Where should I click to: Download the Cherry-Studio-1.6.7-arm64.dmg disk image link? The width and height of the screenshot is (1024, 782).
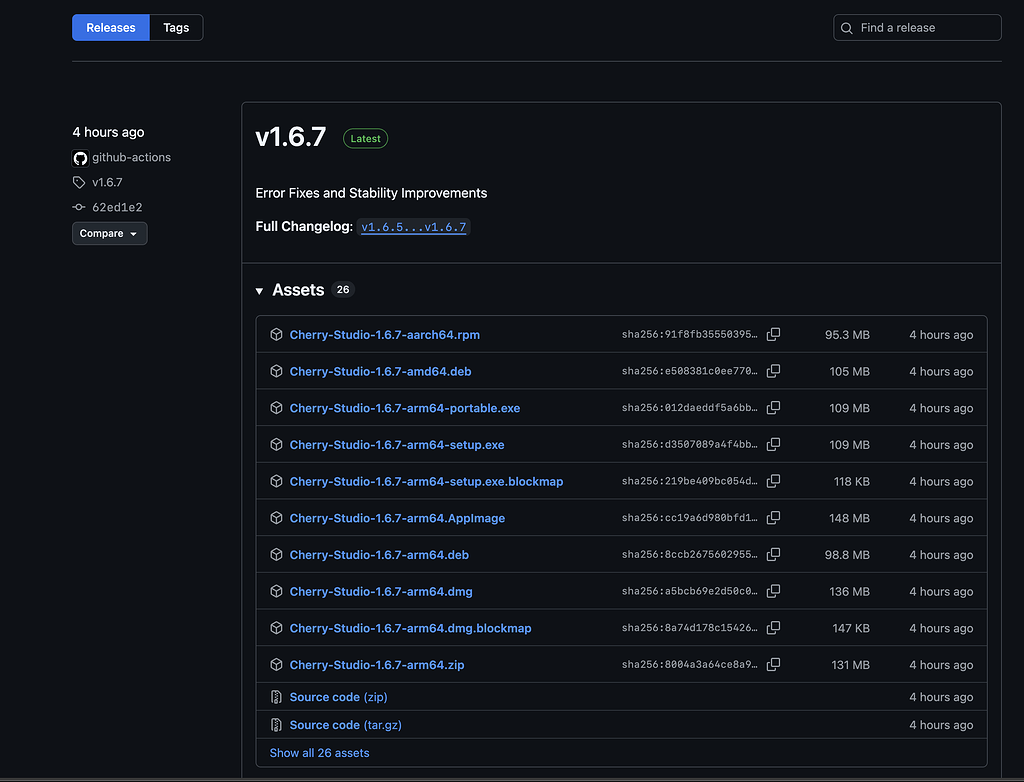coord(381,591)
